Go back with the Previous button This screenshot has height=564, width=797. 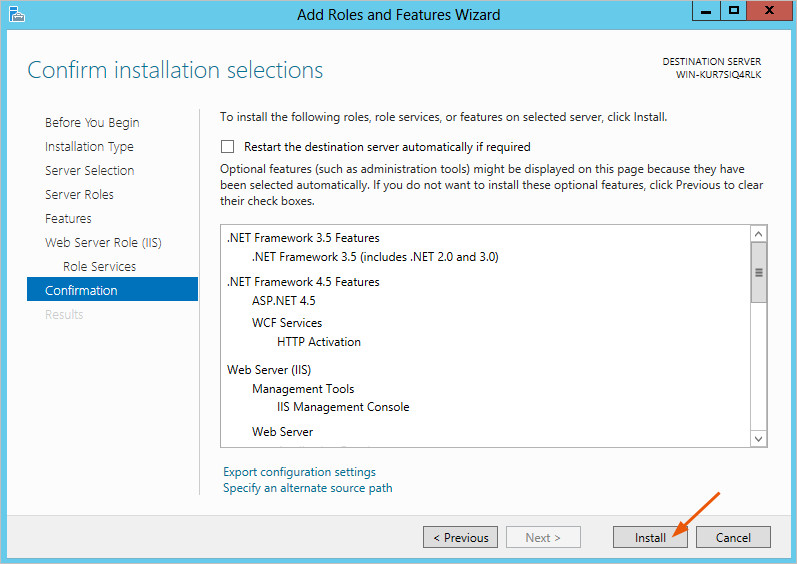[460, 537]
